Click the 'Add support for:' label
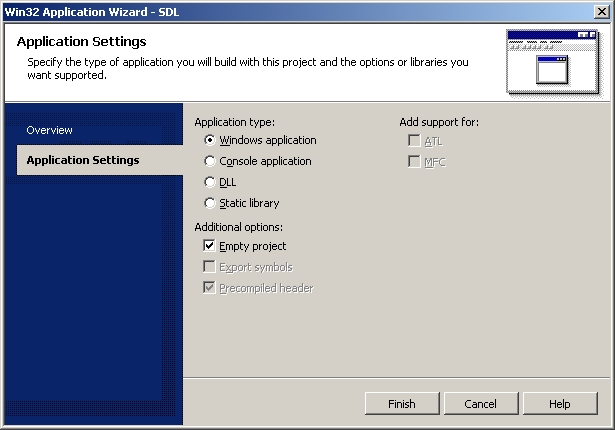 coord(439,122)
